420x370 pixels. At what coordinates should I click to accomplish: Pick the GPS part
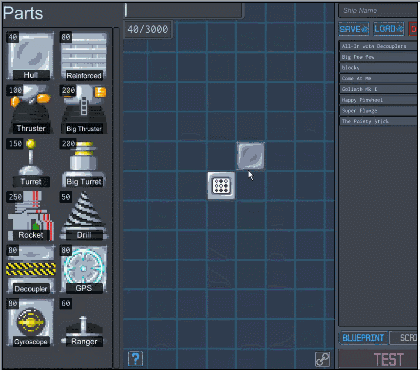tap(84, 269)
